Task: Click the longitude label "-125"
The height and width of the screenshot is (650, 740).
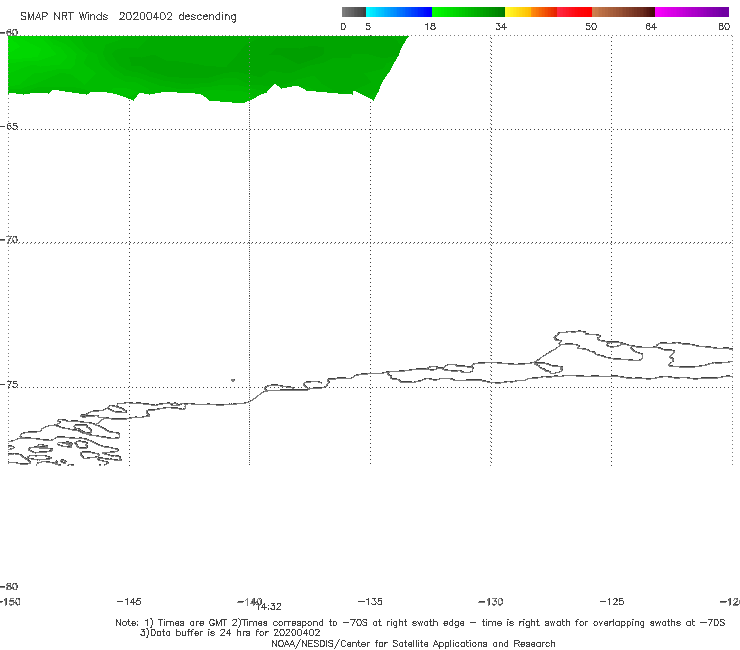Action: (x=612, y=601)
